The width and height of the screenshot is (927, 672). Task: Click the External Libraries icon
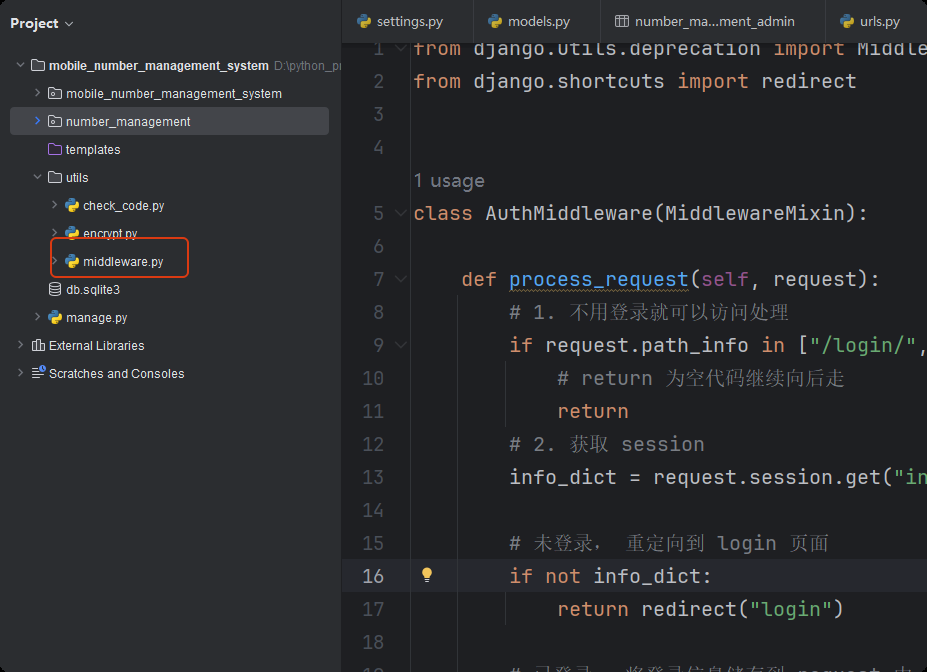pyautogui.click(x=38, y=345)
